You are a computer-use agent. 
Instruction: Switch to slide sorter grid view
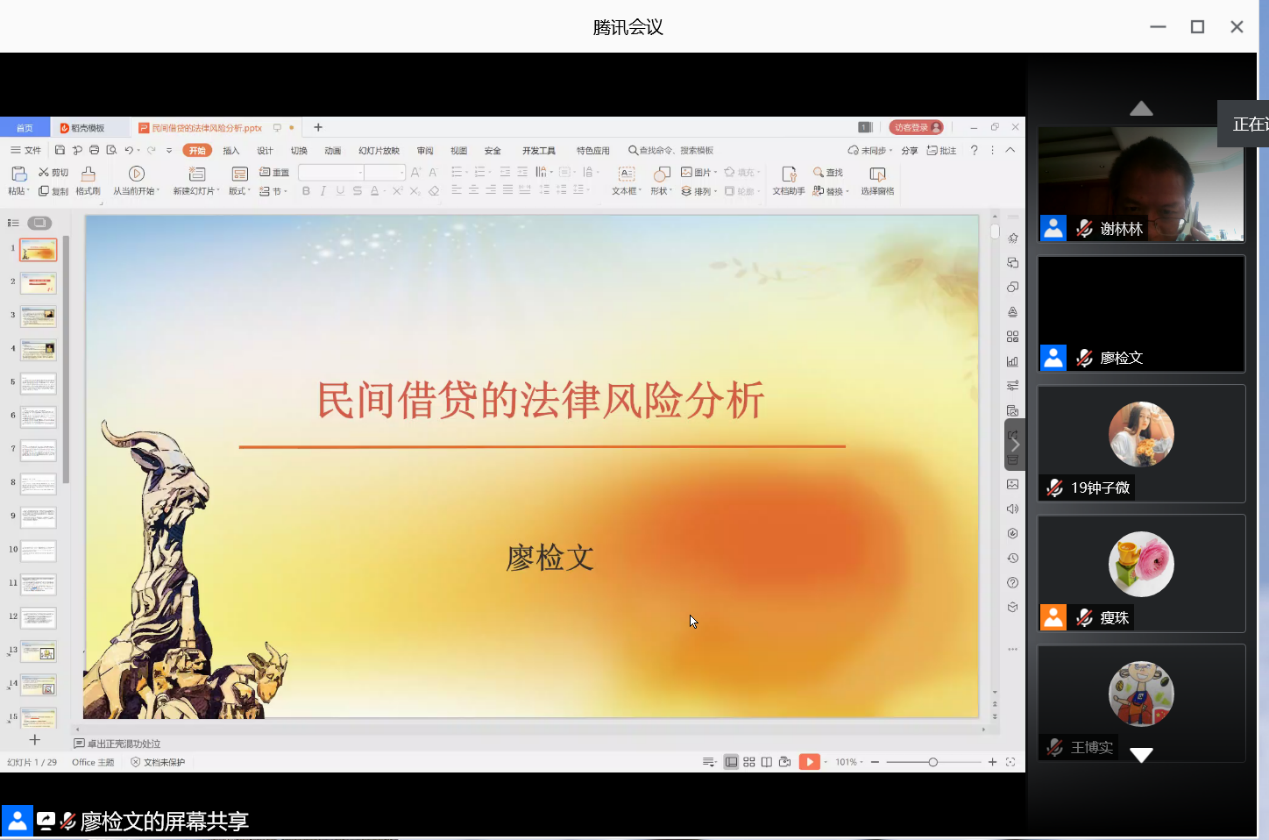click(x=749, y=762)
